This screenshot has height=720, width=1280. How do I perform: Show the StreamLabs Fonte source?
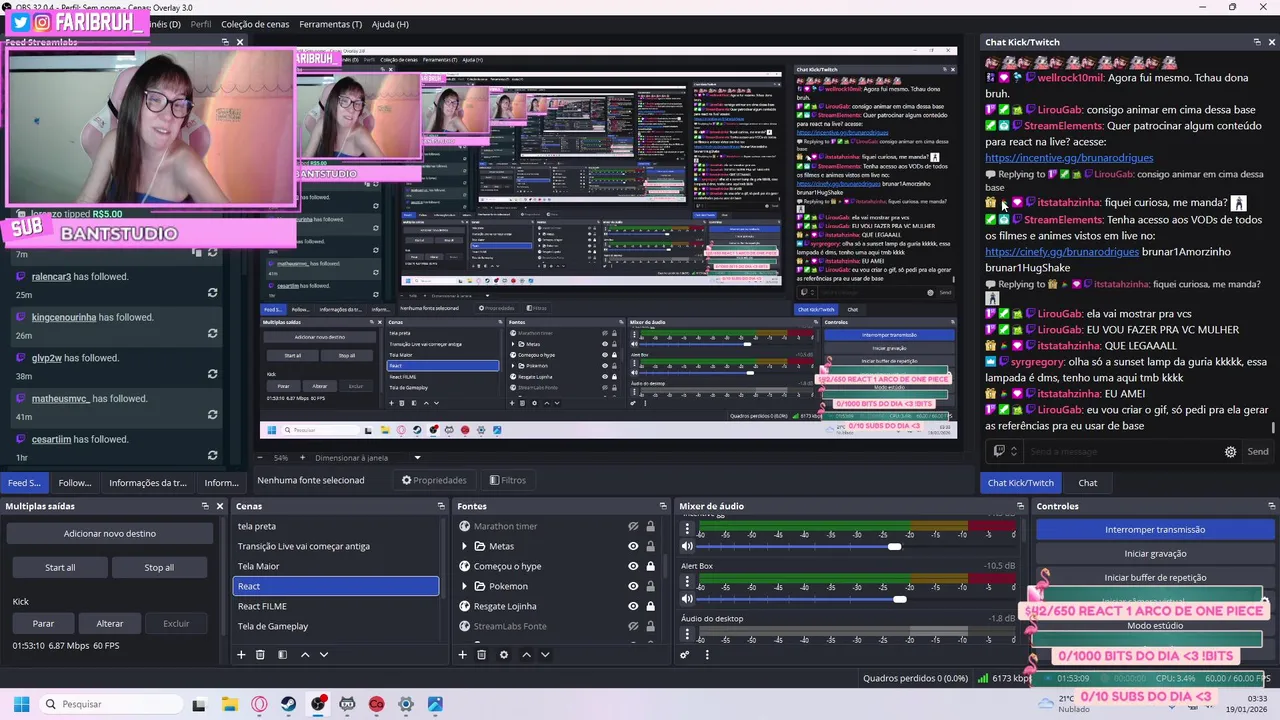coord(633,626)
